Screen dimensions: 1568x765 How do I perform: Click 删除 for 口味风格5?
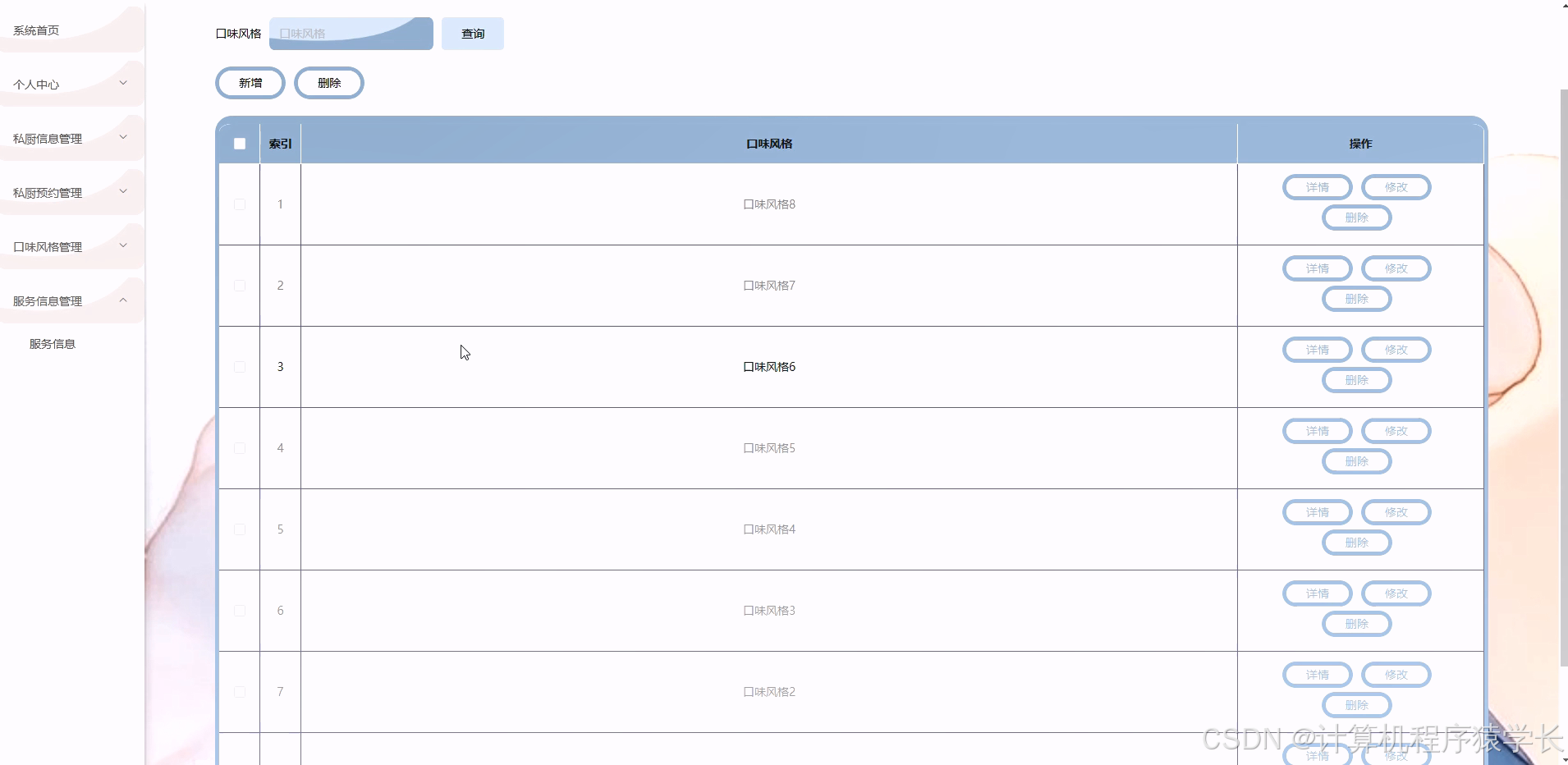click(x=1357, y=461)
